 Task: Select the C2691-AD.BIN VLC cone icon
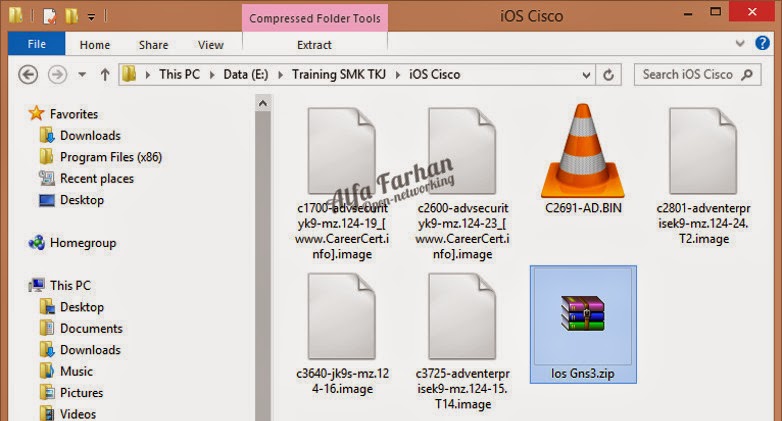(583, 150)
